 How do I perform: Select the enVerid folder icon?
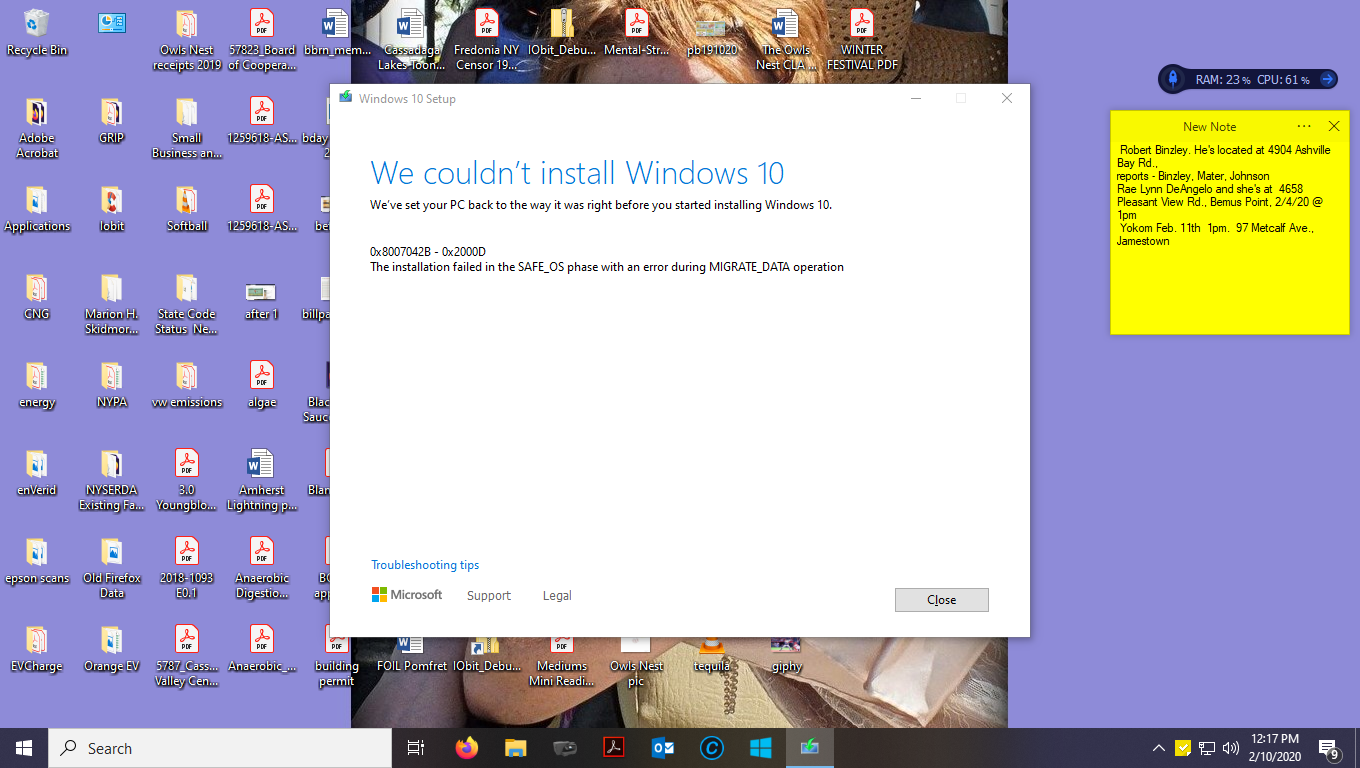tap(37, 473)
